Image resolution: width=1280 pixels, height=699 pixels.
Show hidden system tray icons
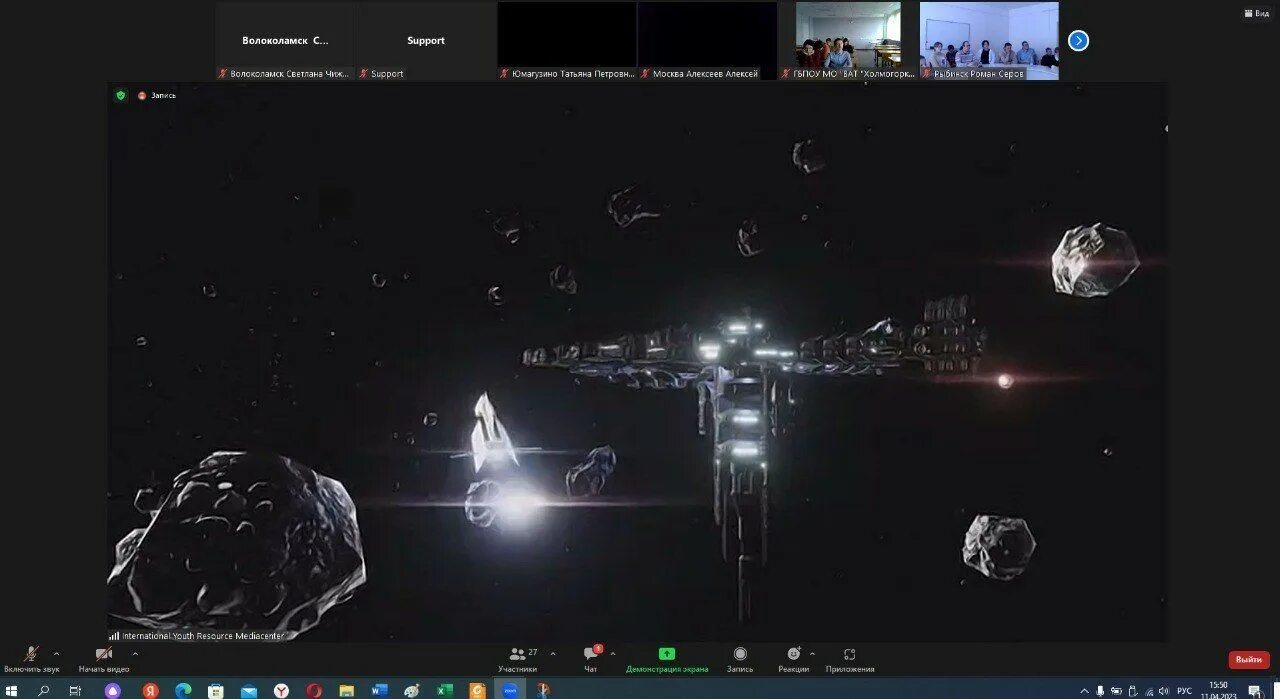point(1084,691)
